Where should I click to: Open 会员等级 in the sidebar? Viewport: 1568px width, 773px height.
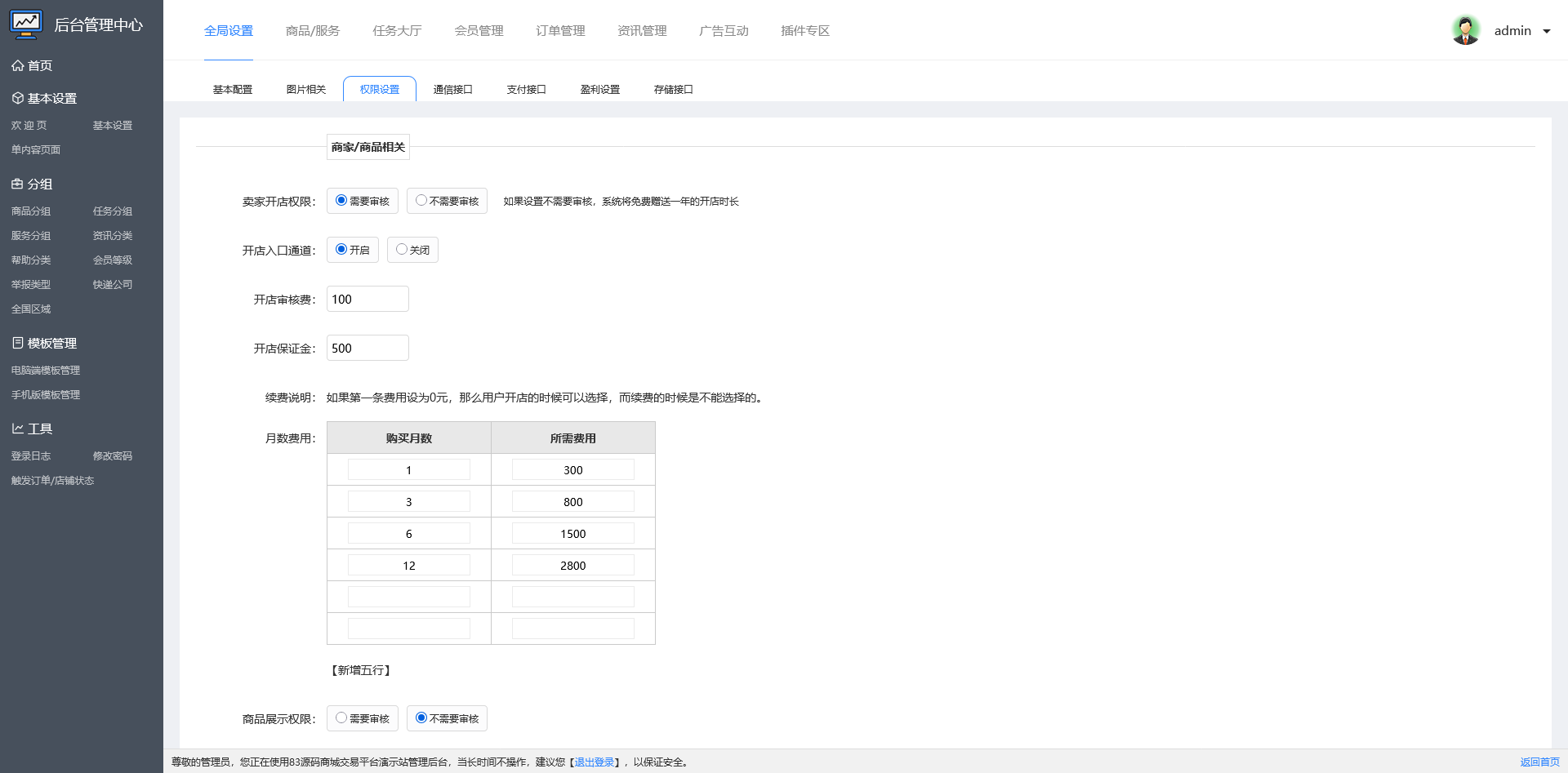click(x=113, y=260)
